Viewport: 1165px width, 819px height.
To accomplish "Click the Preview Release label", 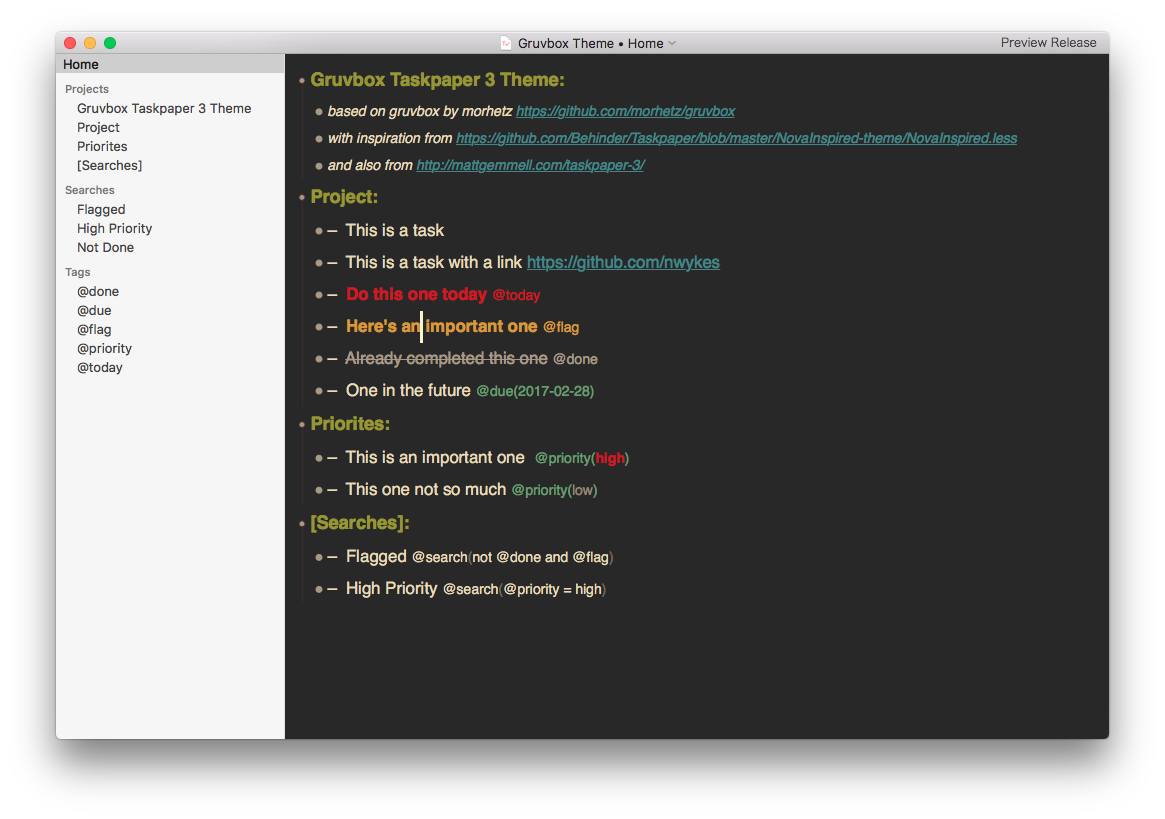I will pyautogui.click(x=1048, y=42).
